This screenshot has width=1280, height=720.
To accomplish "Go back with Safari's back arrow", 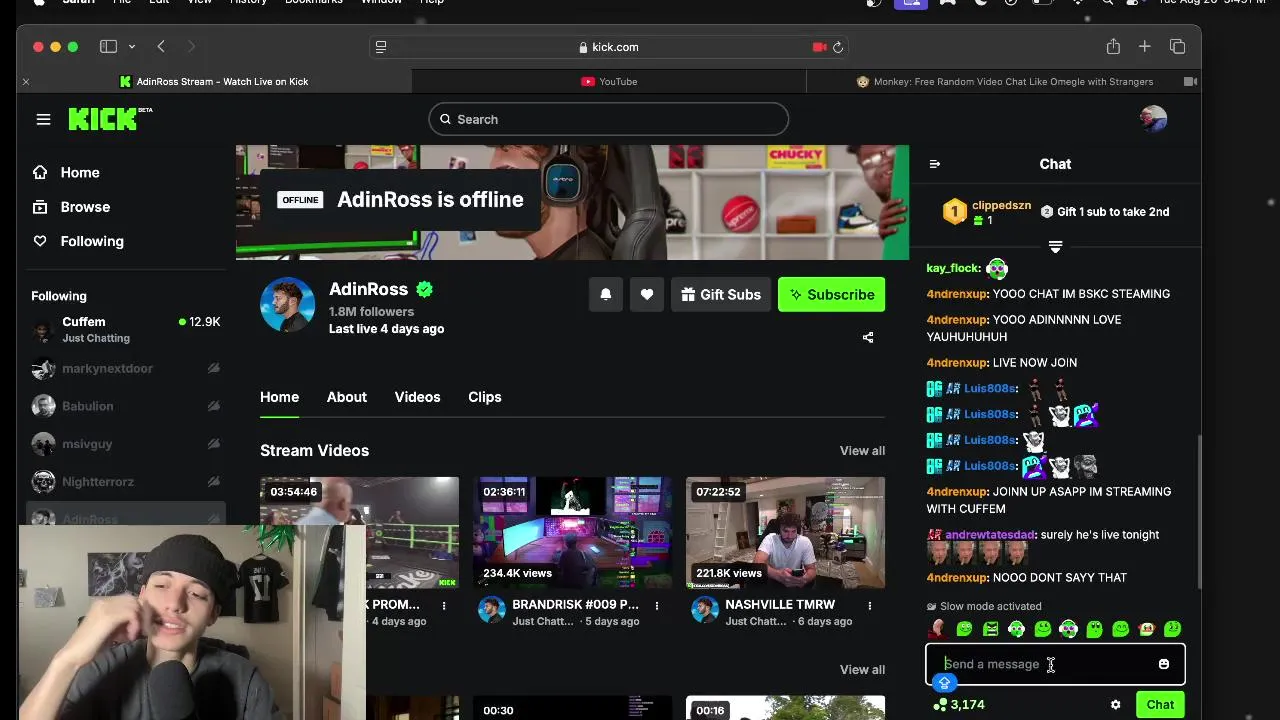I will coord(161,47).
